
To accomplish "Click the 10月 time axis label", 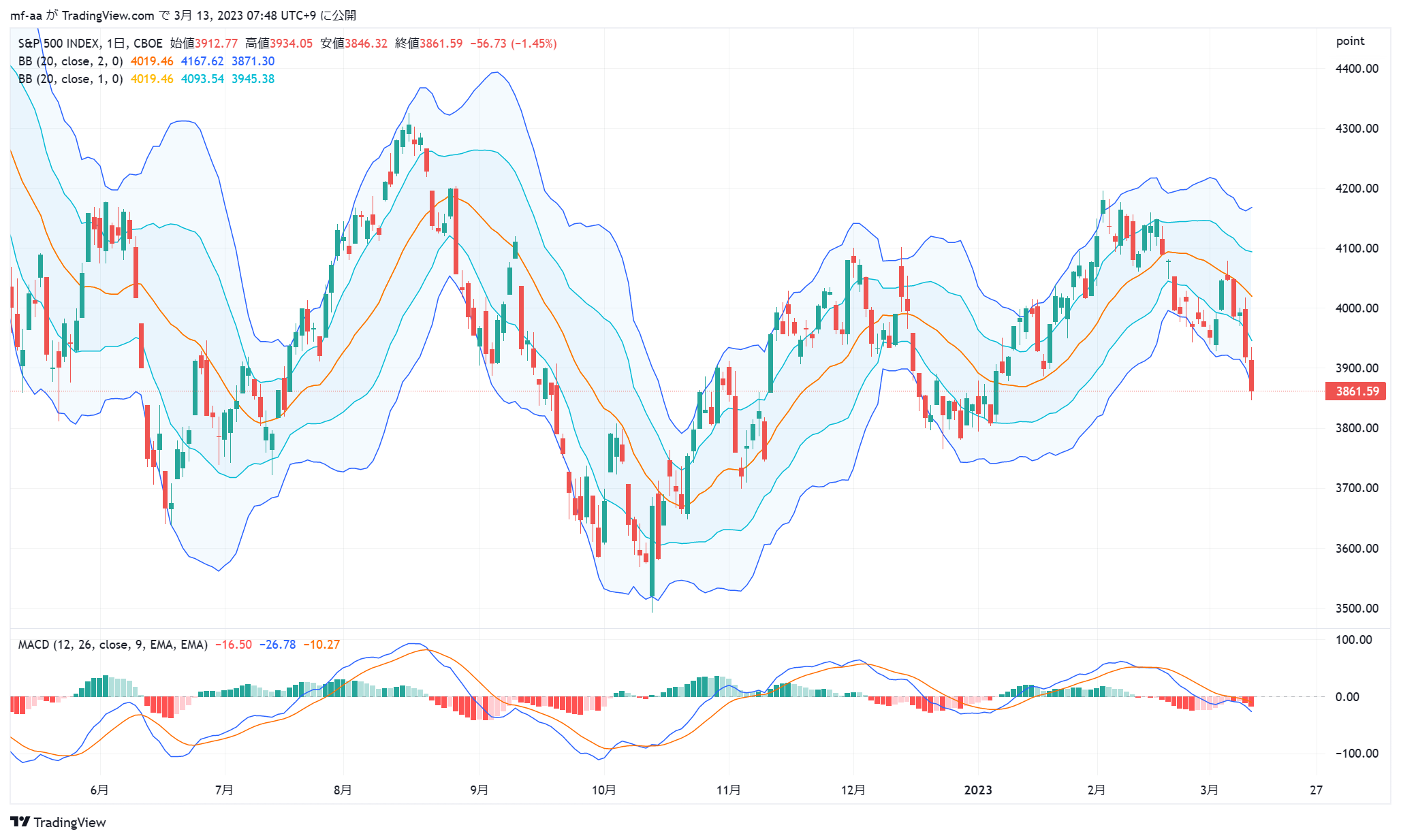I will click(x=604, y=790).
